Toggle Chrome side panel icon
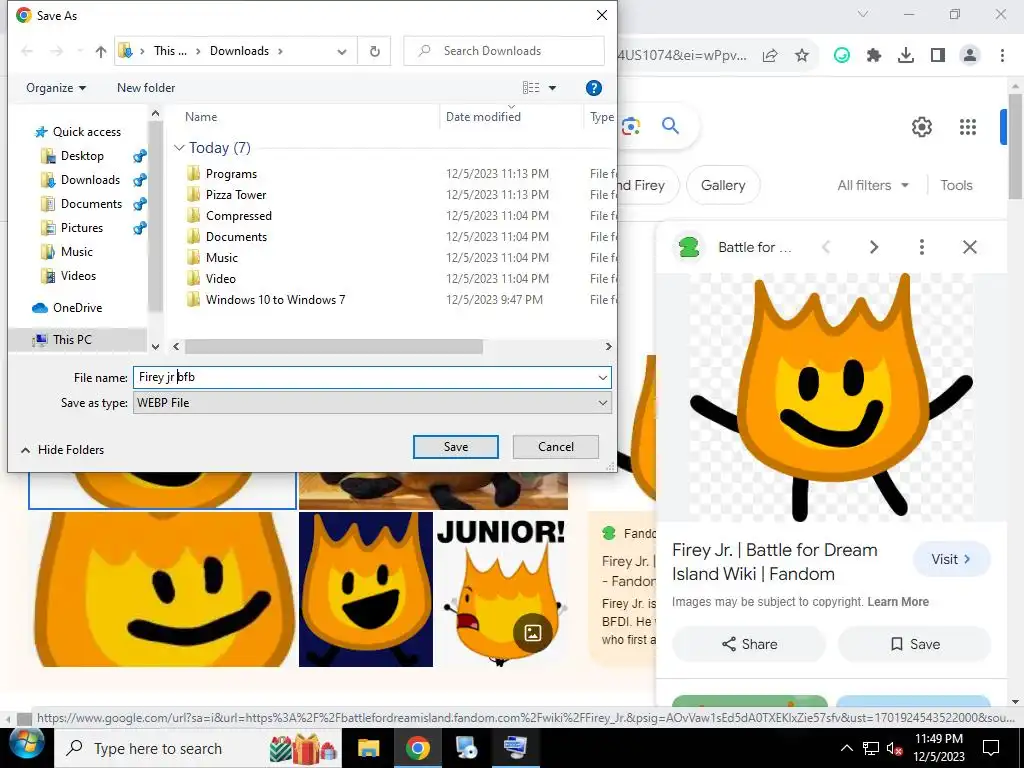1024x768 pixels. coord(938,56)
